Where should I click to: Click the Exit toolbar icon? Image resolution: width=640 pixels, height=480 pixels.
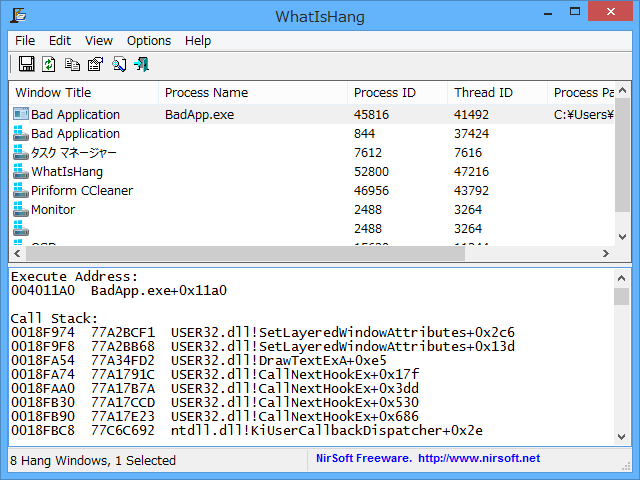[142, 64]
